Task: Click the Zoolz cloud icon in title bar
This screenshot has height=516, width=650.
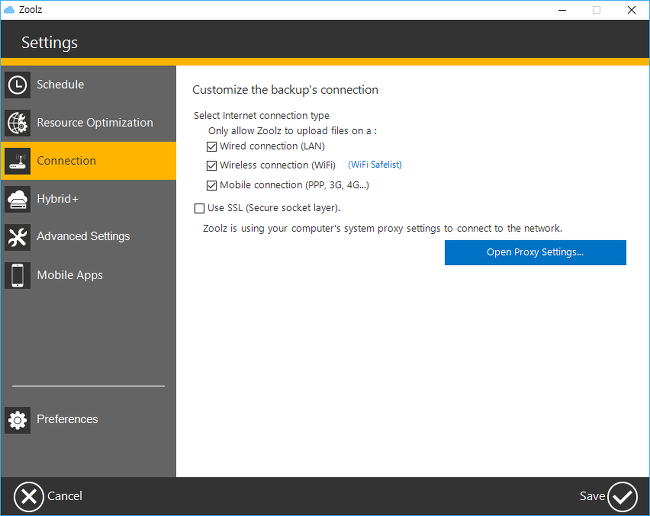Action: click(x=9, y=10)
